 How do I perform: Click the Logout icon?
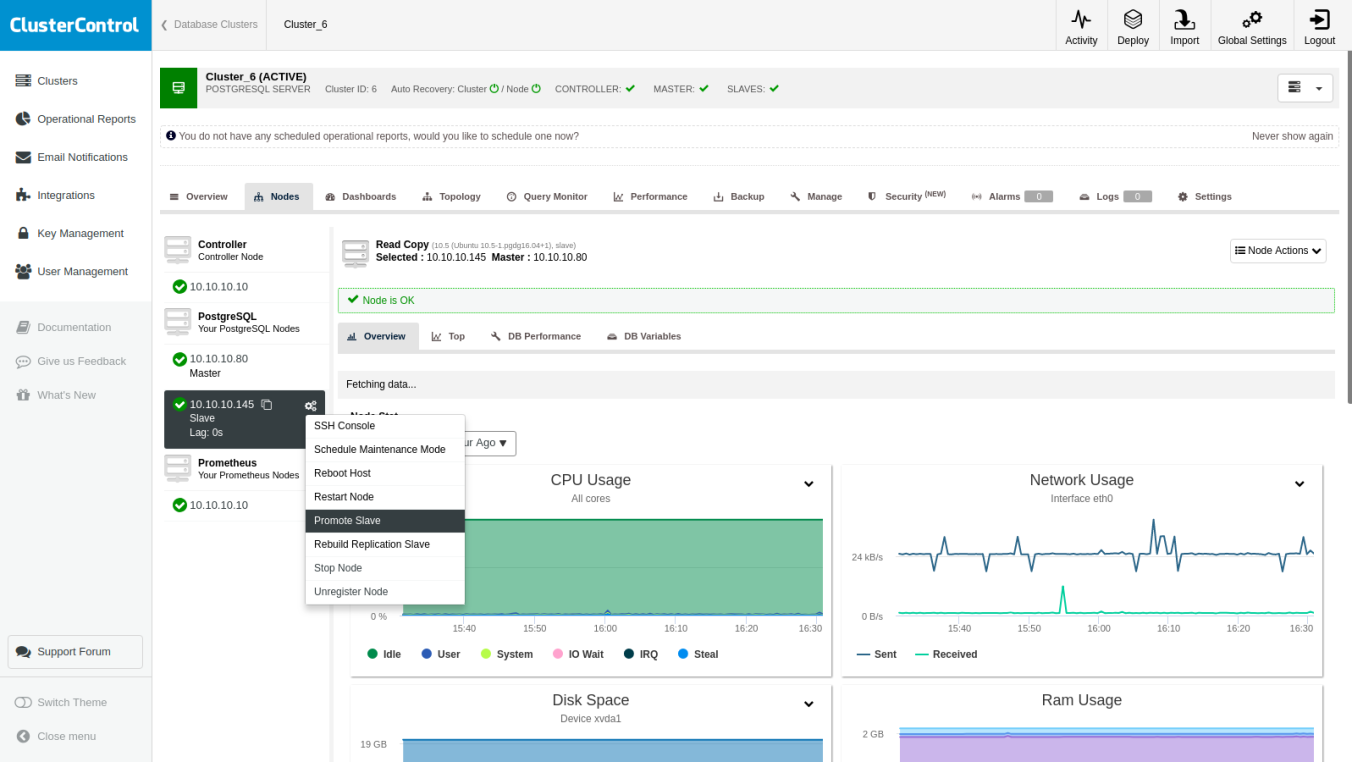[x=1319, y=20]
